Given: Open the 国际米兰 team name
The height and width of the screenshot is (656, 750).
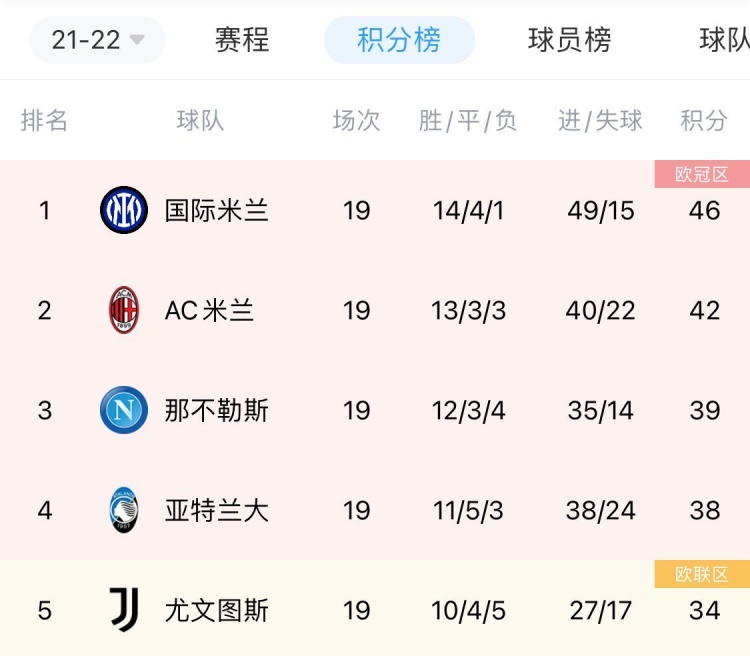Looking at the screenshot, I should 217,211.
